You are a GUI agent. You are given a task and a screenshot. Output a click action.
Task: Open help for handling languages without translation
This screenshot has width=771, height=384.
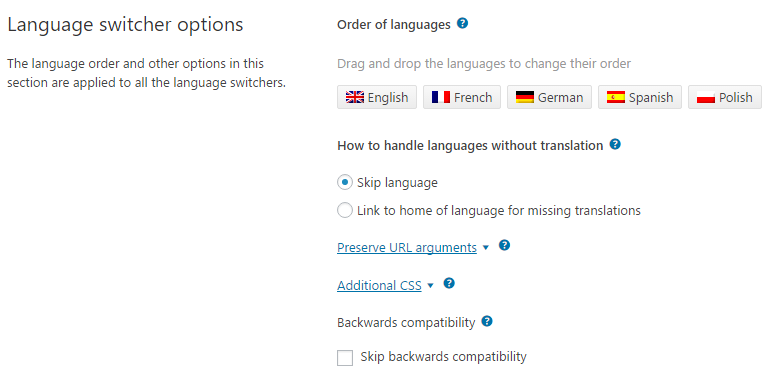pyautogui.click(x=615, y=145)
